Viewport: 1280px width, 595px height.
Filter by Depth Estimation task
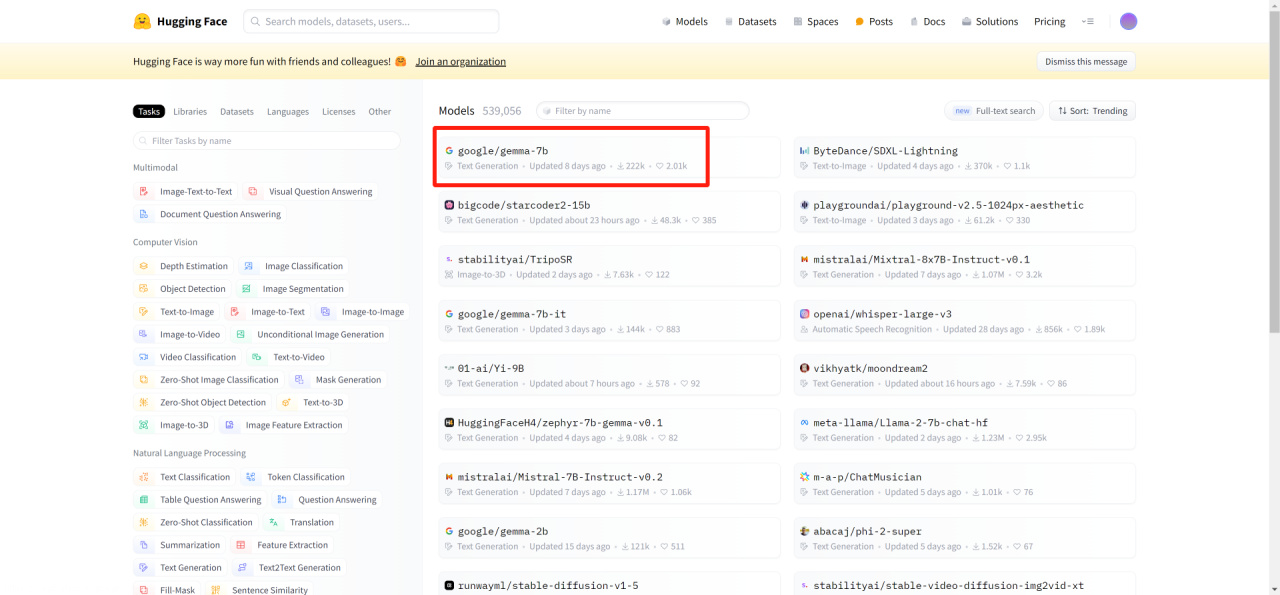(184, 266)
